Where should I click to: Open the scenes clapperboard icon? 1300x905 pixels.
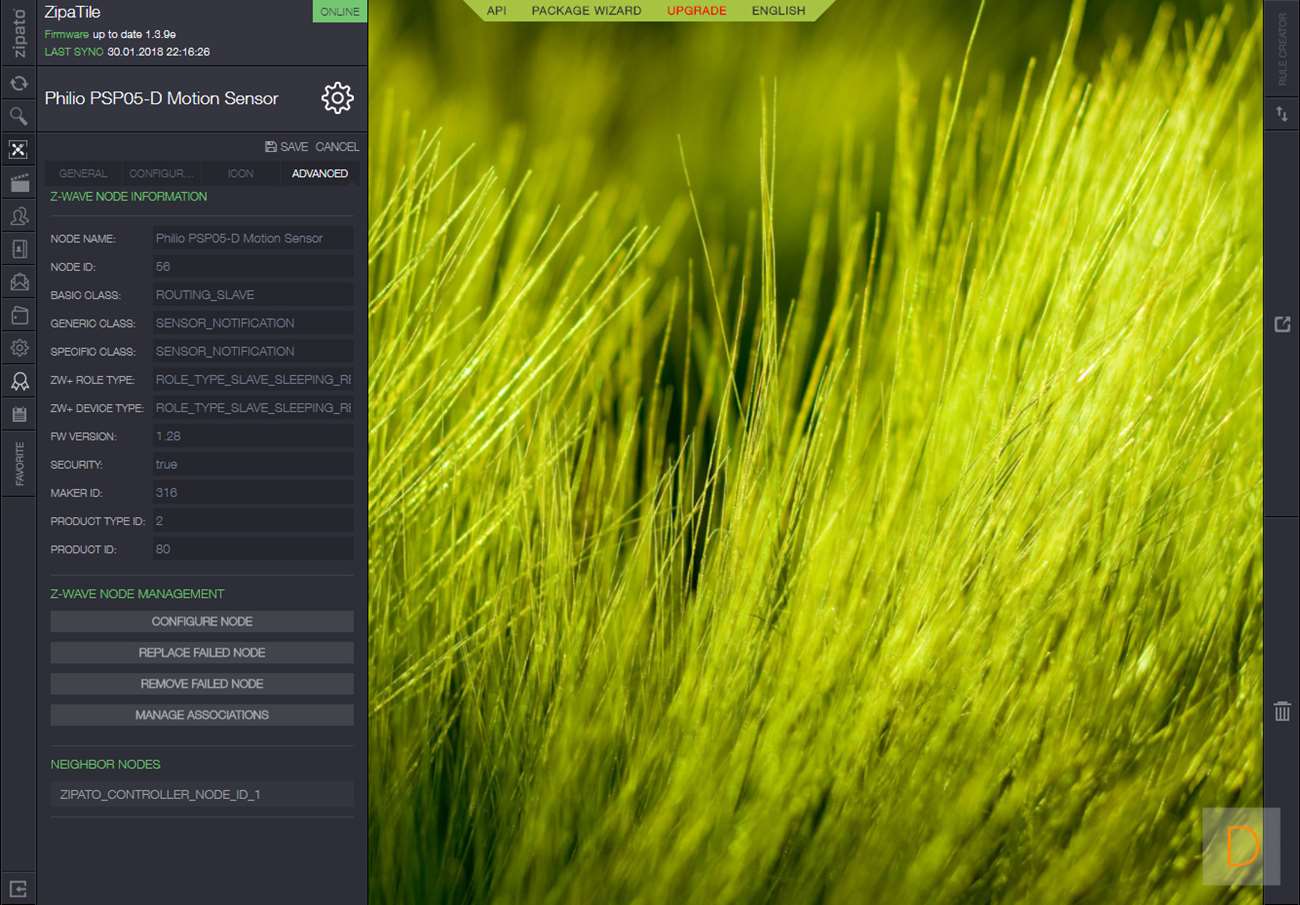point(18,183)
